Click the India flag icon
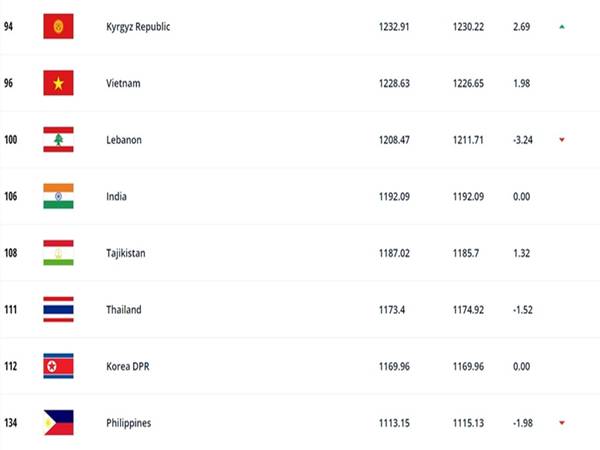This screenshot has height=450, width=600. coord(58,196)
